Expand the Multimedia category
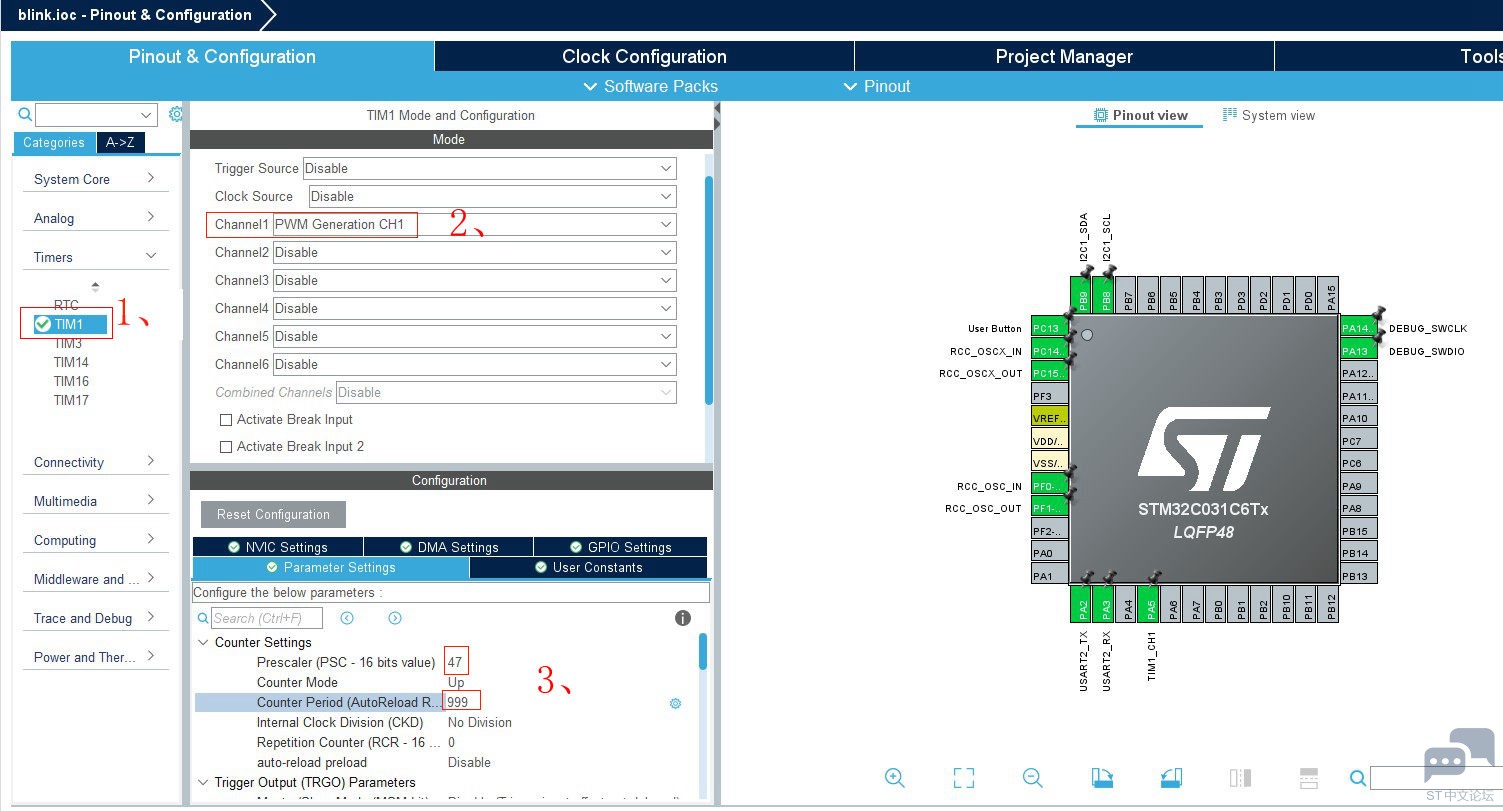This screenshot has width=1503, height=811. coord(96,501)
